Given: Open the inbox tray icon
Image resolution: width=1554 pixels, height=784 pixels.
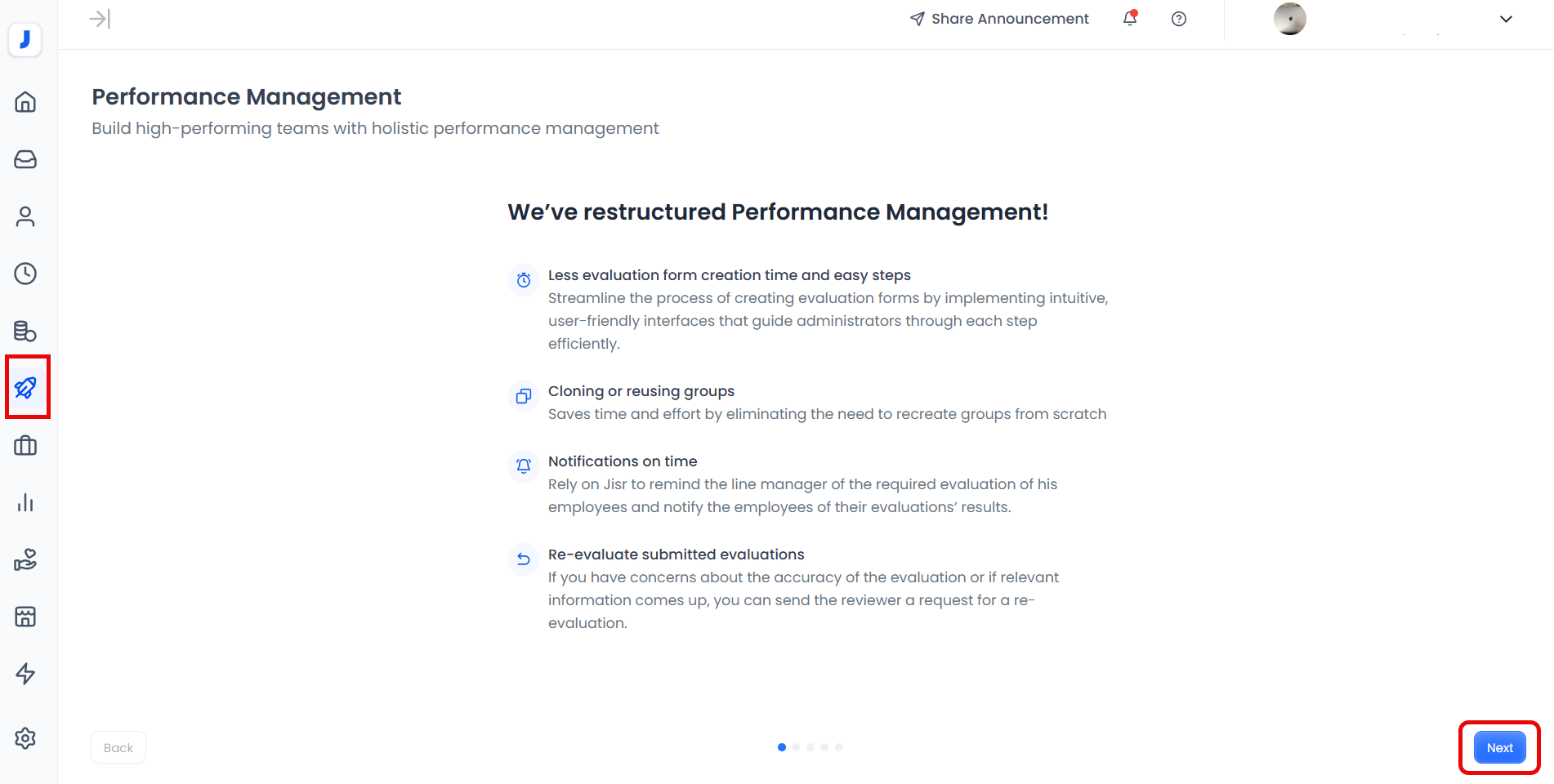Looking at the screenshot, I should point(25,159).
